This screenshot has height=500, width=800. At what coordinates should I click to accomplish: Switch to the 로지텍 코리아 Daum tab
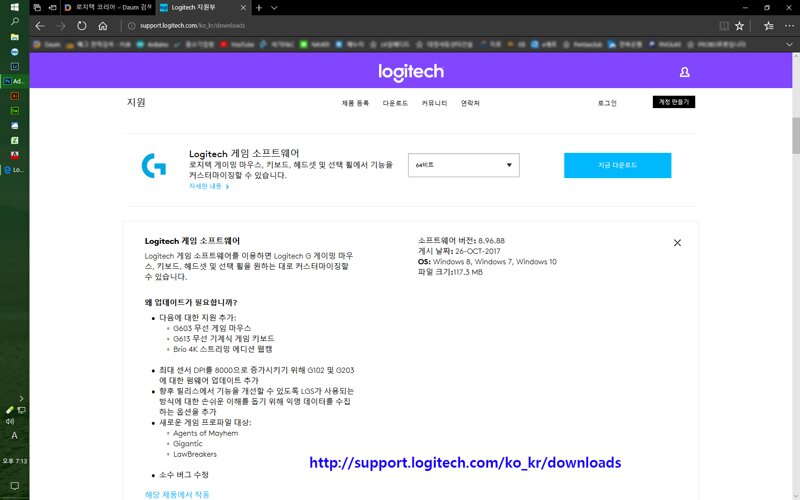[108, 8]
